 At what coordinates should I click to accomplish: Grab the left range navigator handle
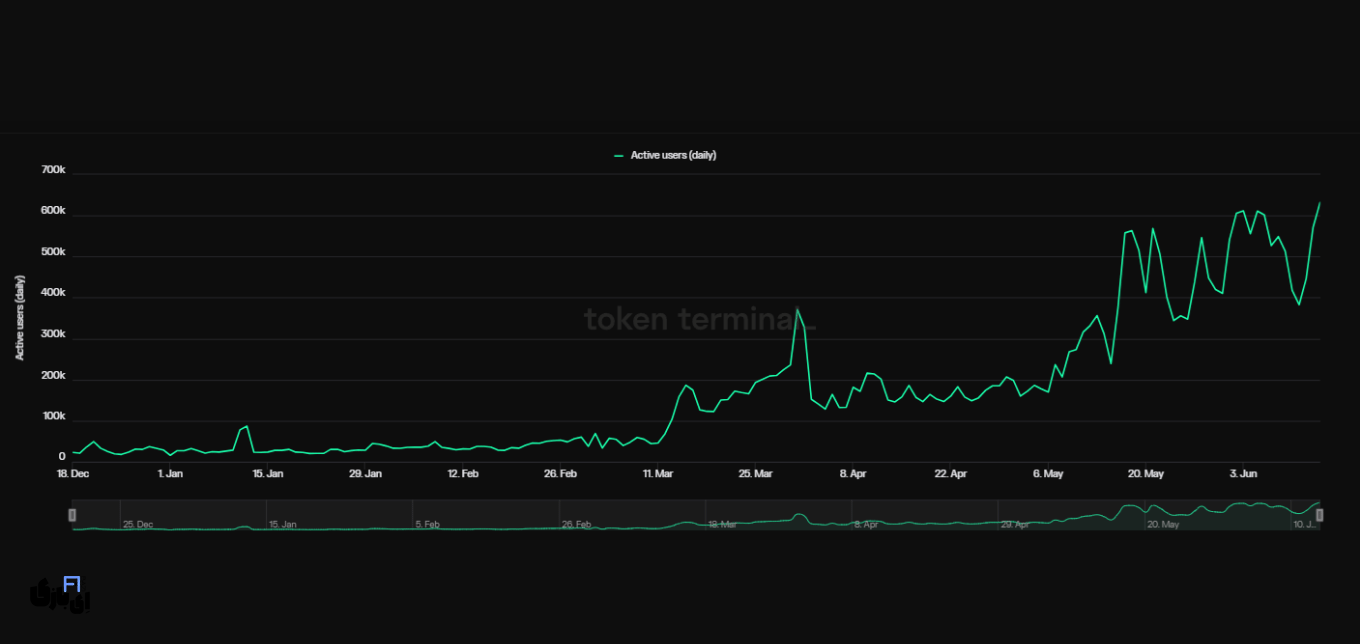click(x=72, y=514)
